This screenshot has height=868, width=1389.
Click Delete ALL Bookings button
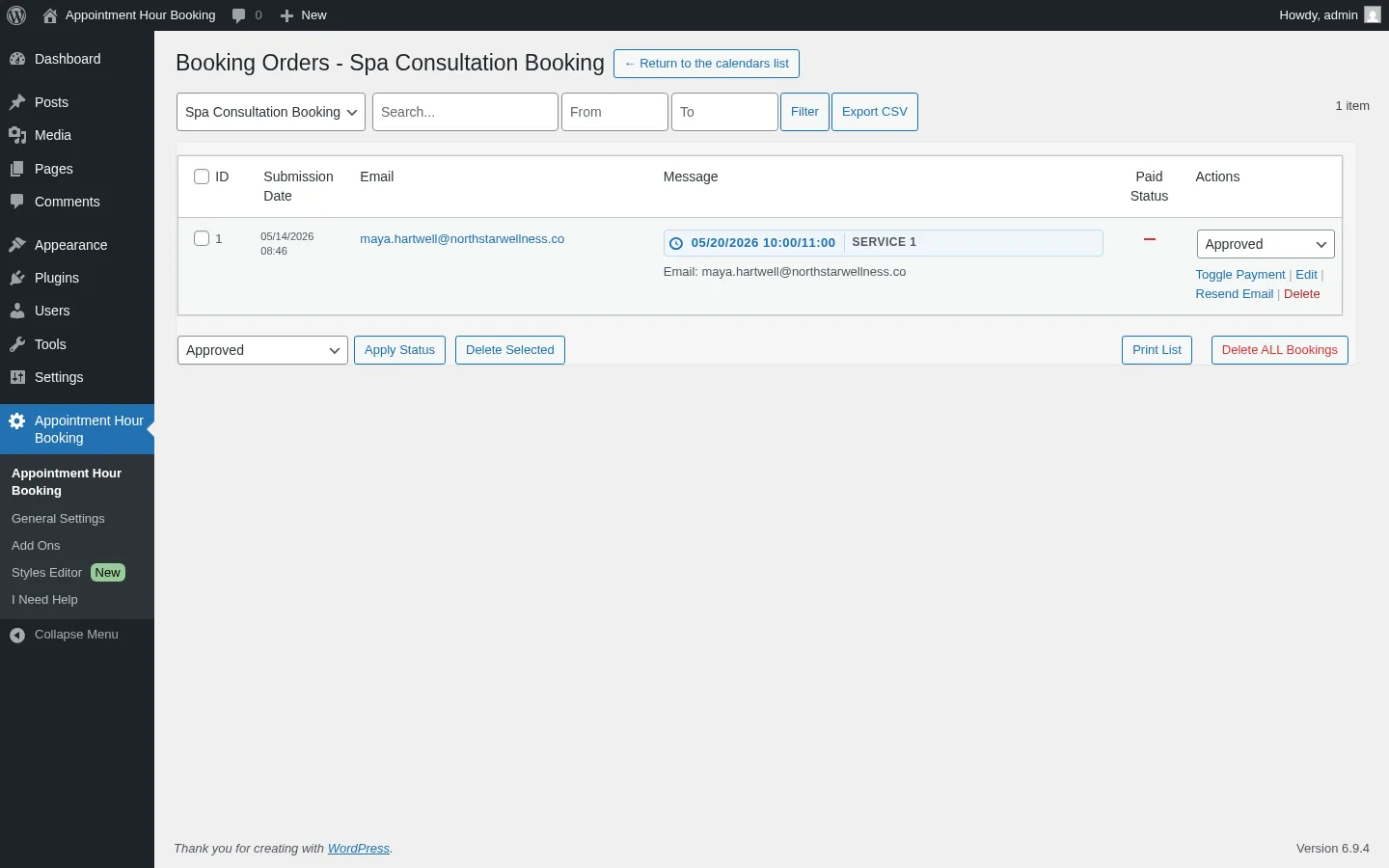click(x=1279, y=350)
